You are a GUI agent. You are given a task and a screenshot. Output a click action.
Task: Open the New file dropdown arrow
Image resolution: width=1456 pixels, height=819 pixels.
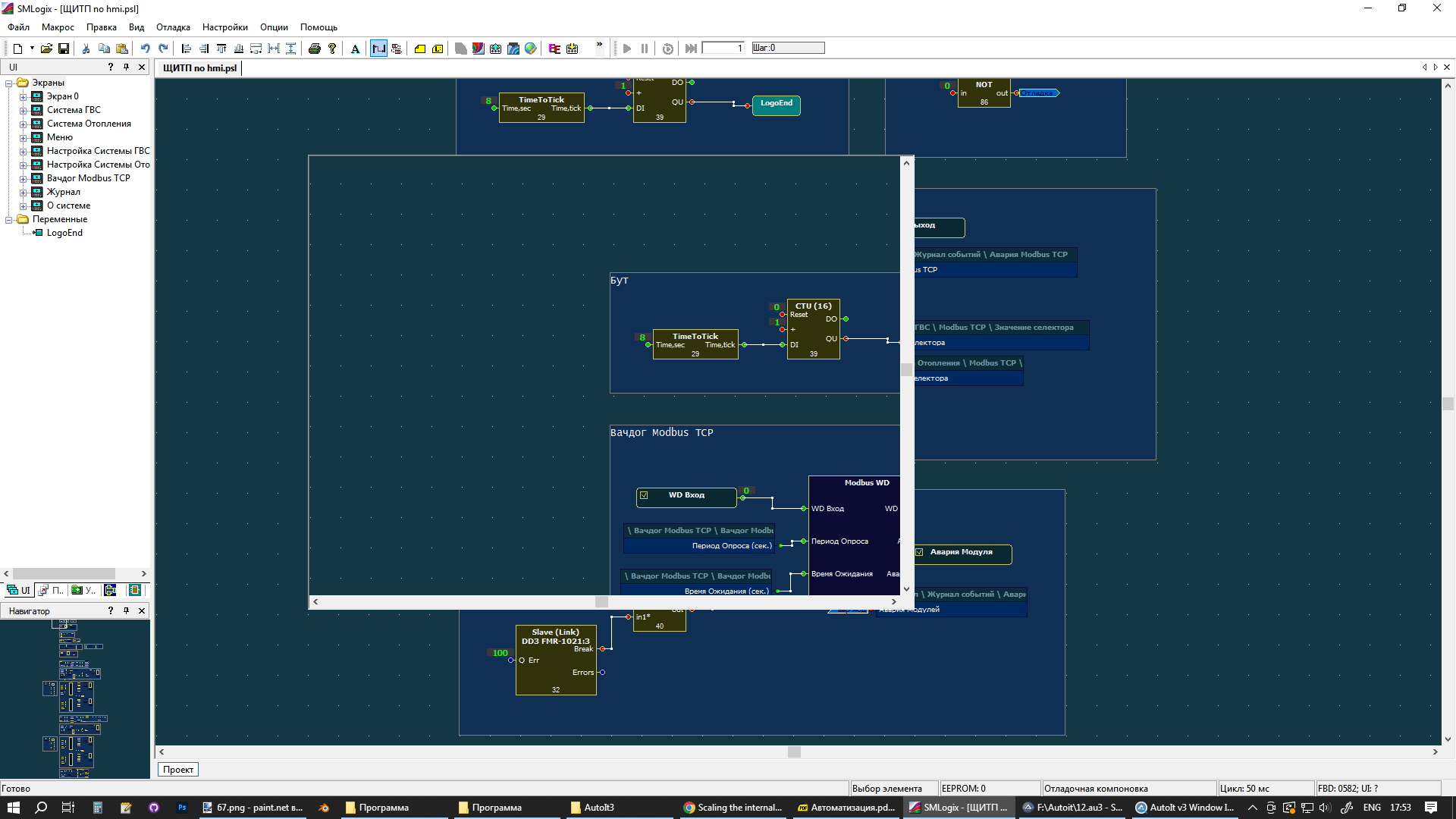(x=32, y=49)
